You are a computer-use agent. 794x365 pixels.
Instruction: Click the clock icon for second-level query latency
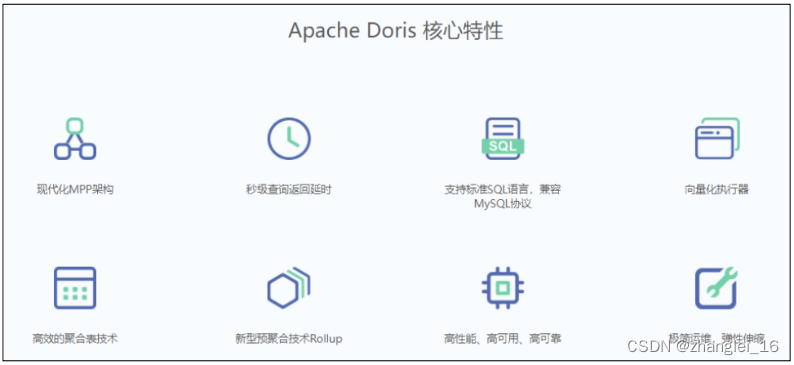(289, 139)
